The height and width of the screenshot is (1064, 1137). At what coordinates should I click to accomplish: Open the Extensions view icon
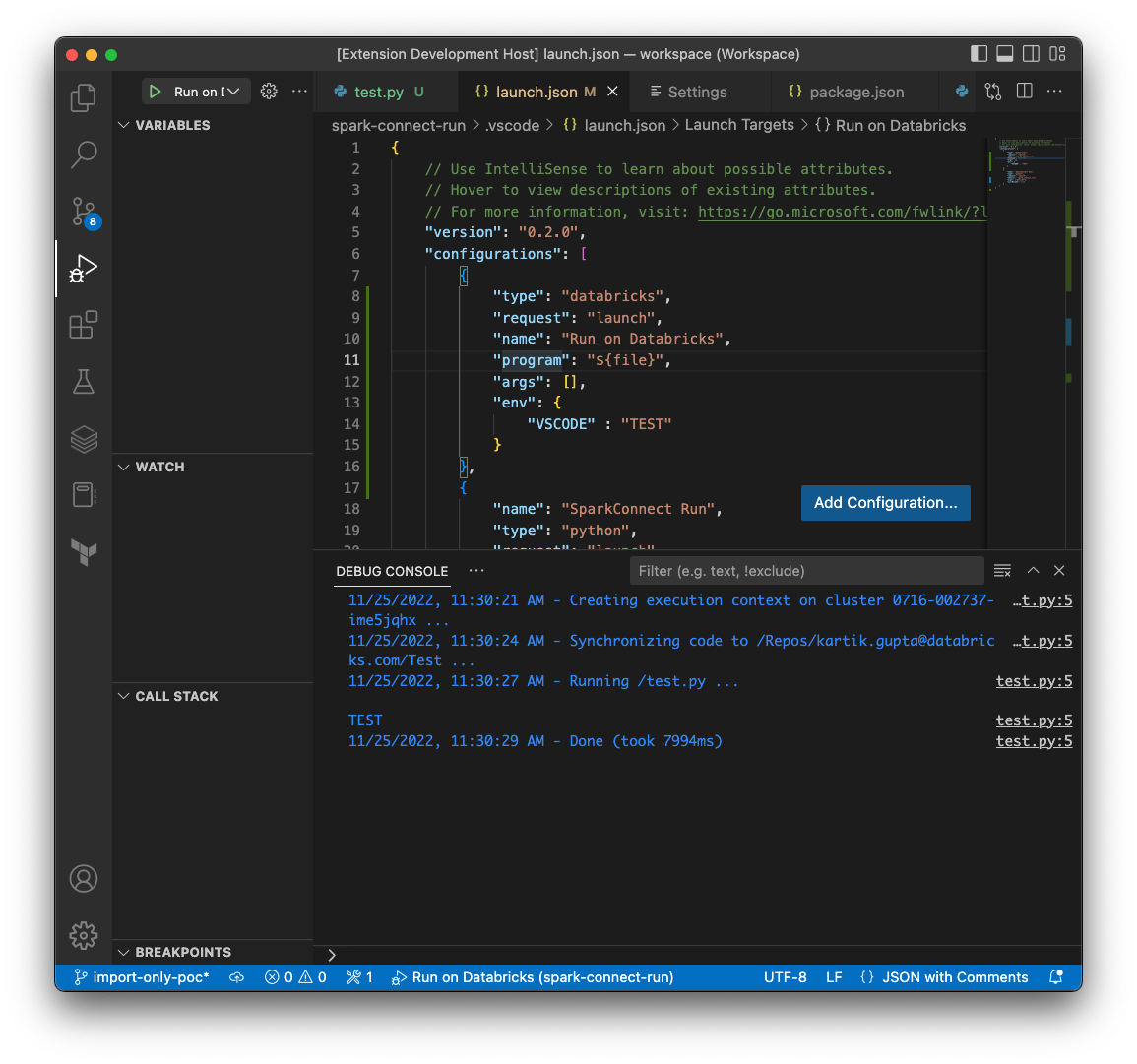tap(84, 325)
